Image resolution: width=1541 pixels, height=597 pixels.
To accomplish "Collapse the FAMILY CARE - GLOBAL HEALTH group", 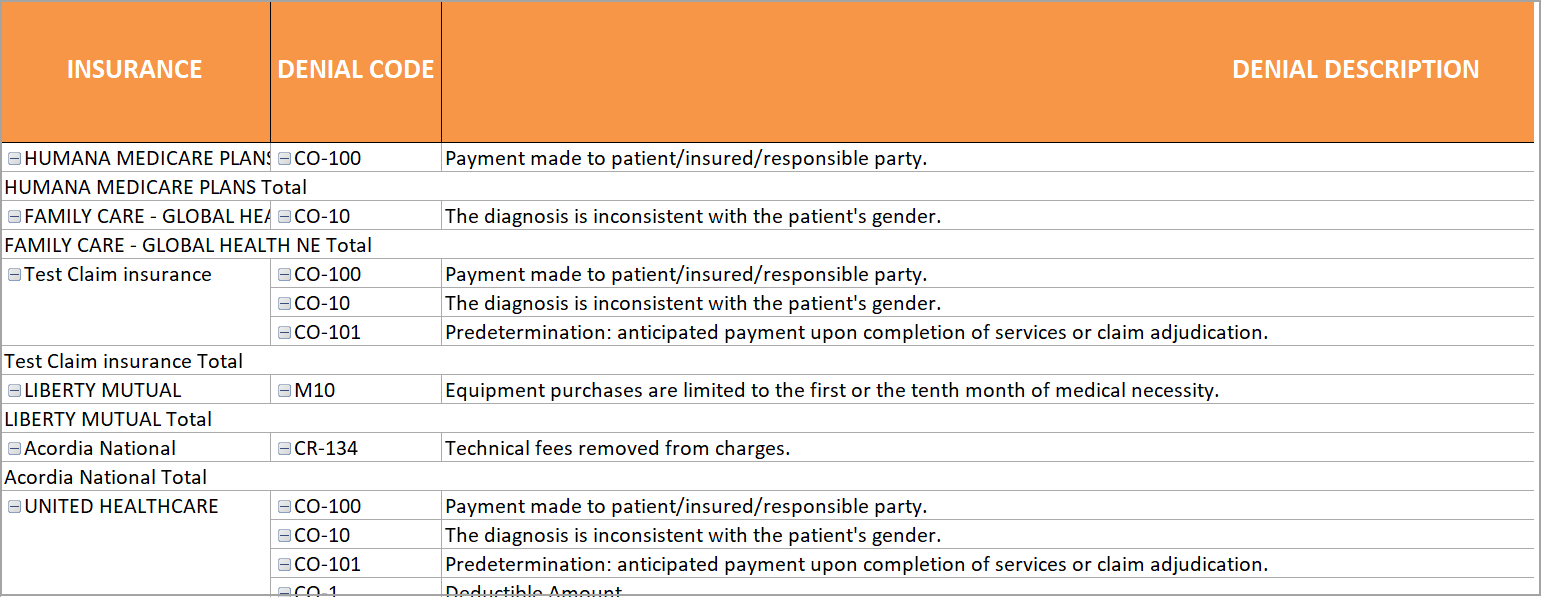I will (x=14, y=216).
